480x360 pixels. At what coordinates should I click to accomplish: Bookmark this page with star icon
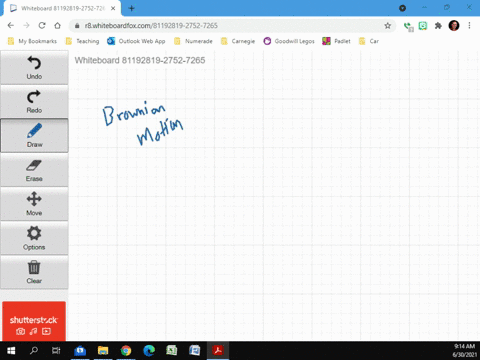(x=387, y=26)
